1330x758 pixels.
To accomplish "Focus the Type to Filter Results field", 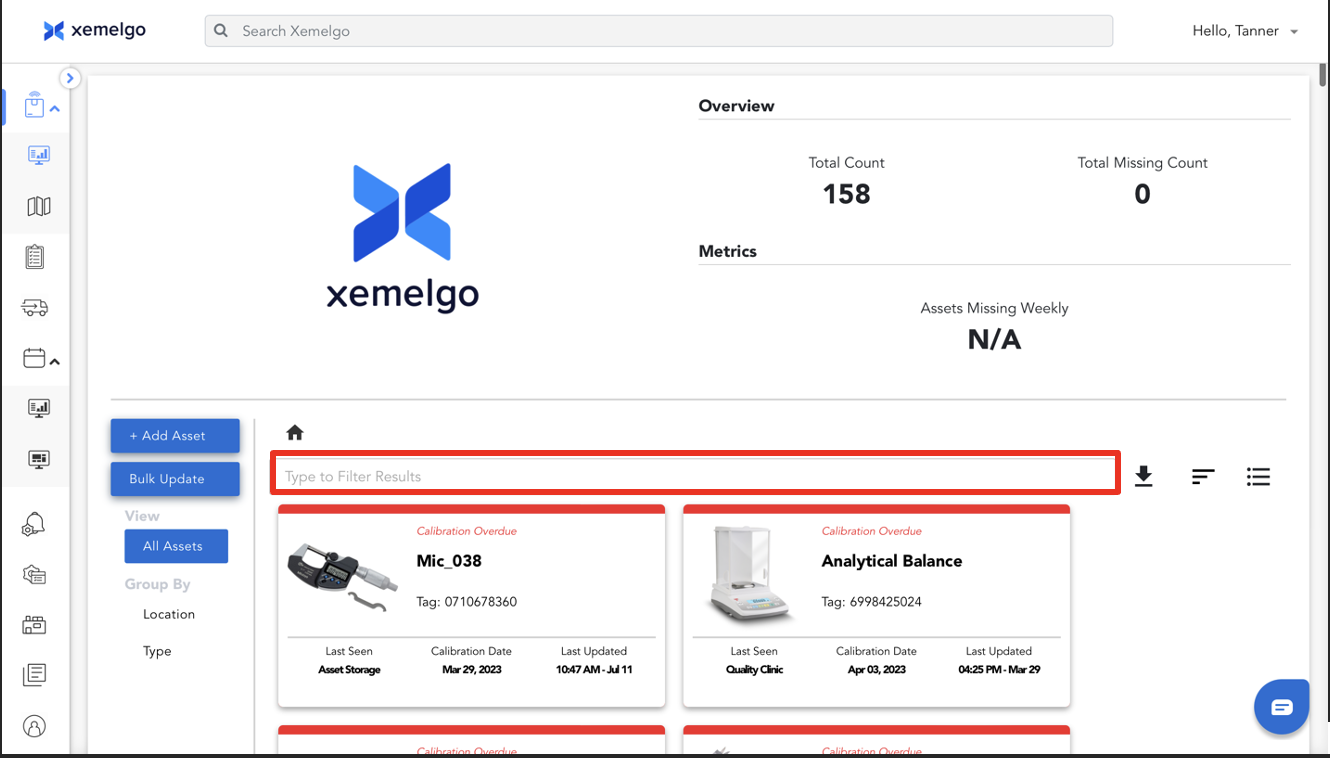I will (x=695, y=476).
